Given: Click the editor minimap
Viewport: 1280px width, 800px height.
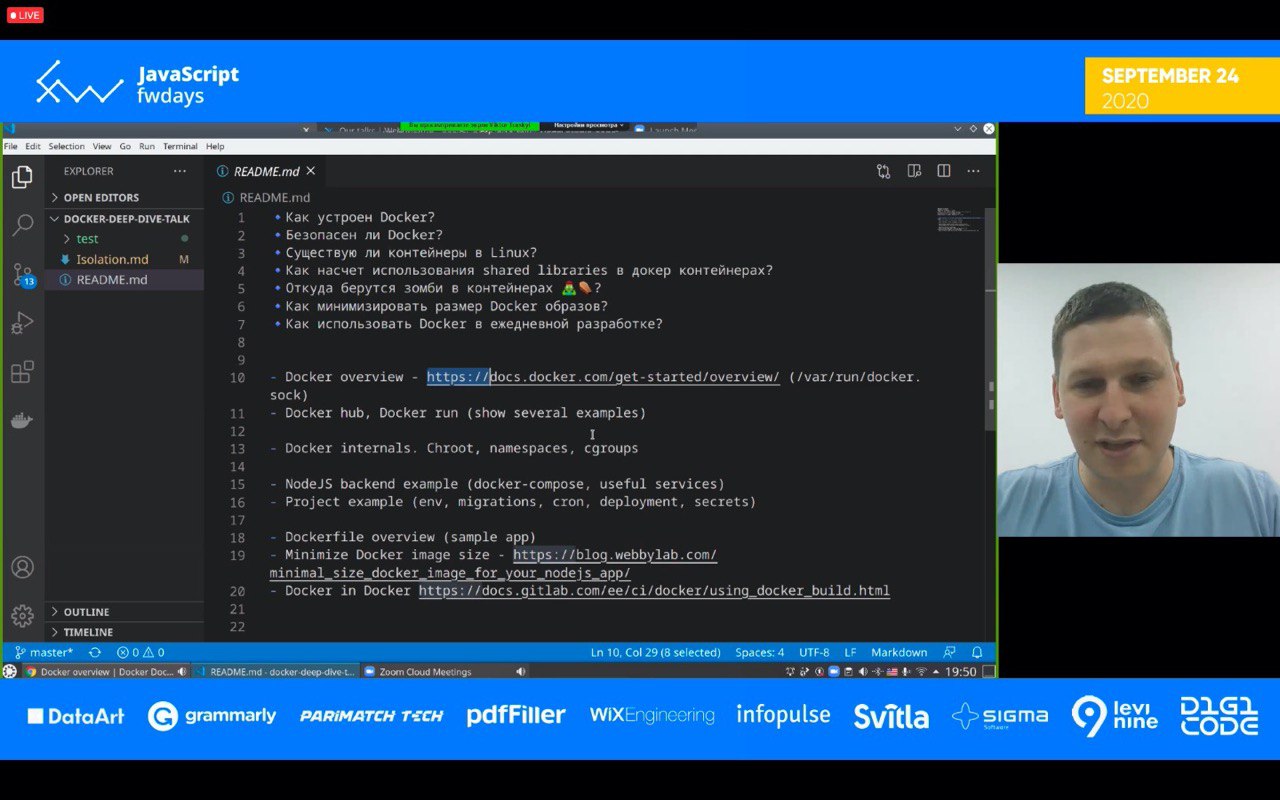Looking at the screenshot, I should 958,220.
